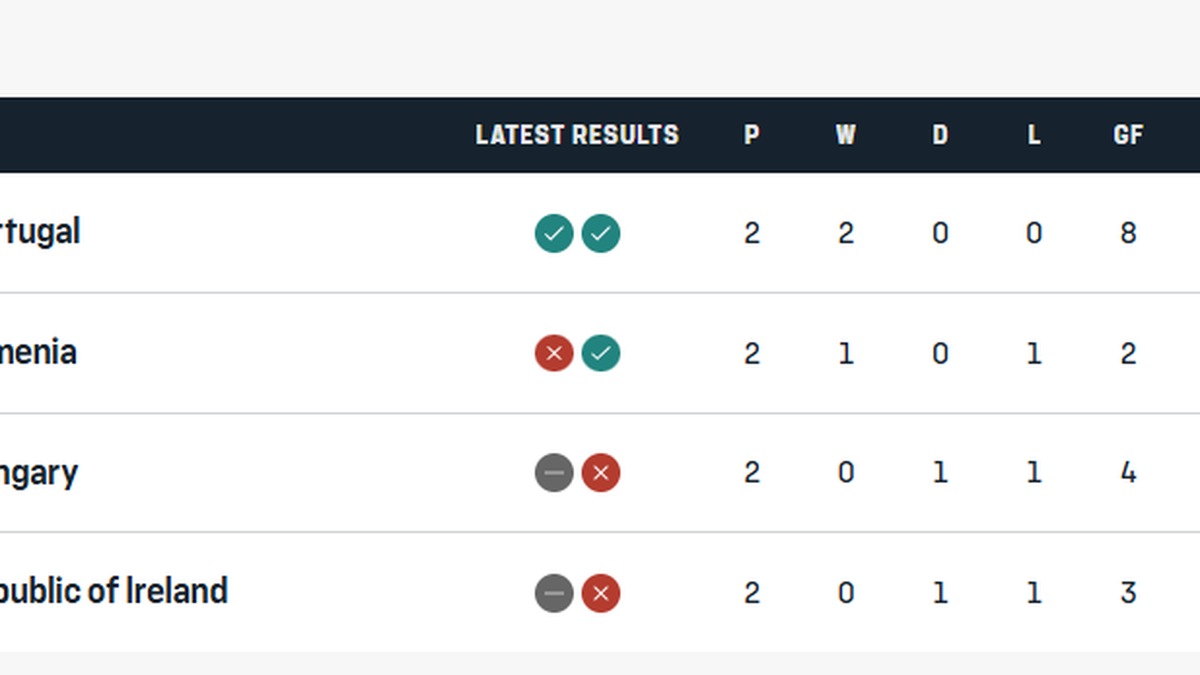The height and width of the screenshot is (675, 1200).
Task: Click Armenia's red loss result icon
Action: point(554,353)
